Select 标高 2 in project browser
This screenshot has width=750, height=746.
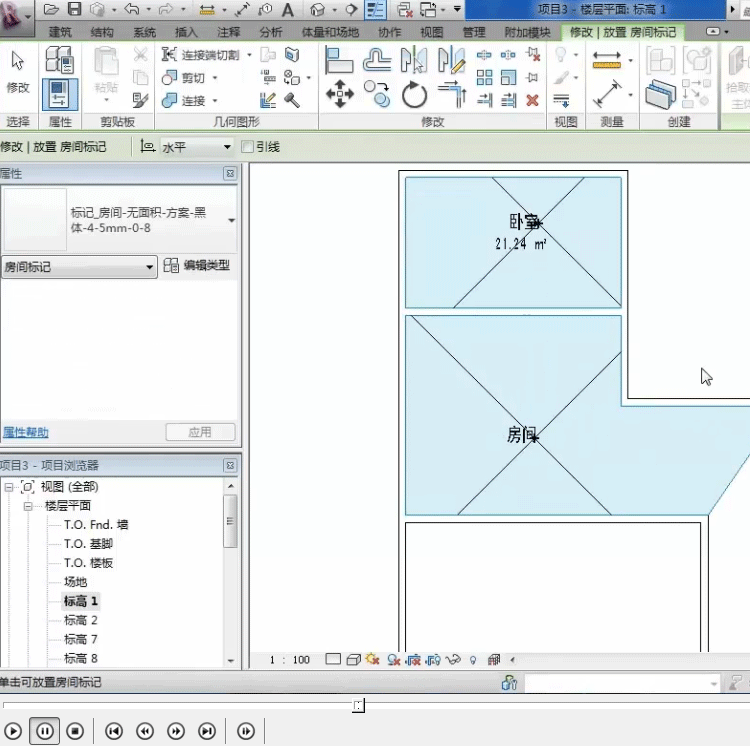[x=81, y=620]
